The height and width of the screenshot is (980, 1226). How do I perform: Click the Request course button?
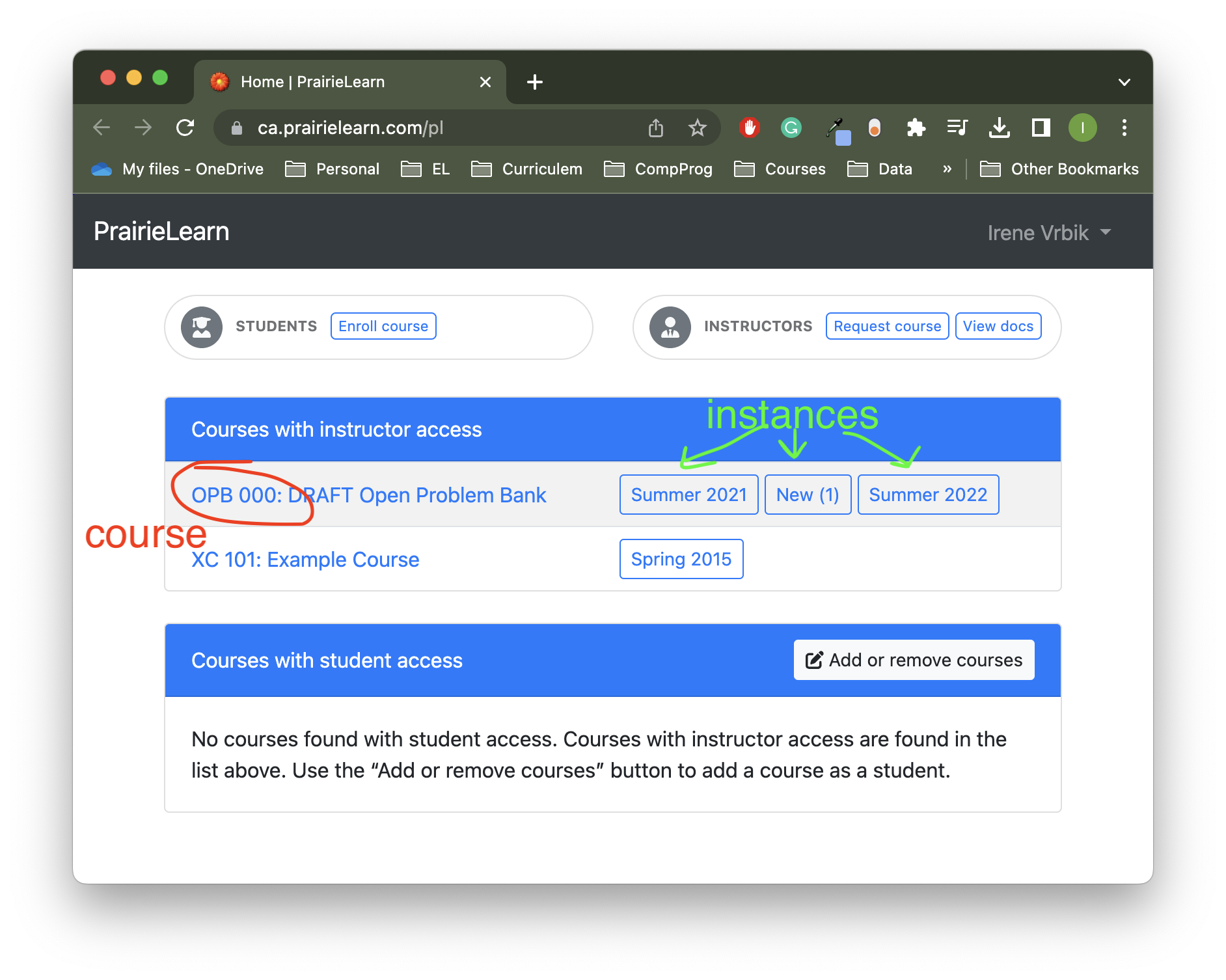887,326
